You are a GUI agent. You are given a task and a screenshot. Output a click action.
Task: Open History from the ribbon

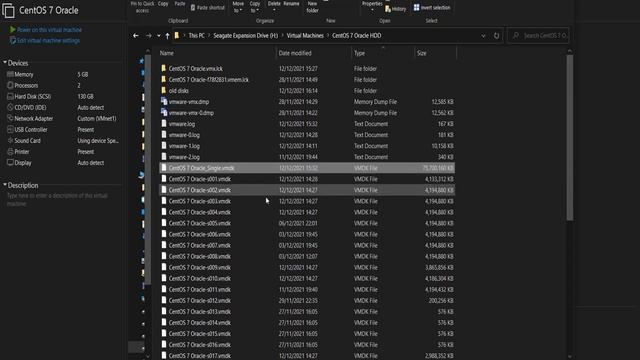(x=396, y=9)
